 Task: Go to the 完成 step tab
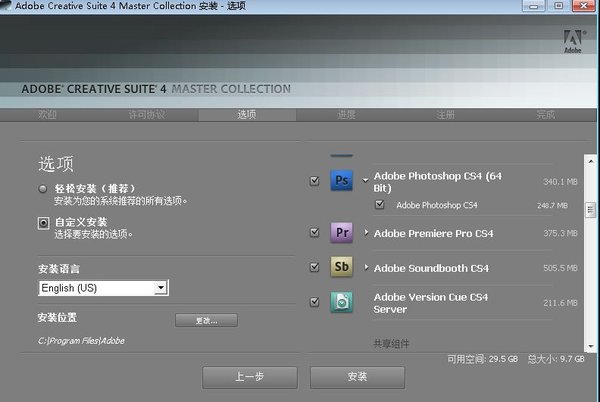tap(546, 114)
